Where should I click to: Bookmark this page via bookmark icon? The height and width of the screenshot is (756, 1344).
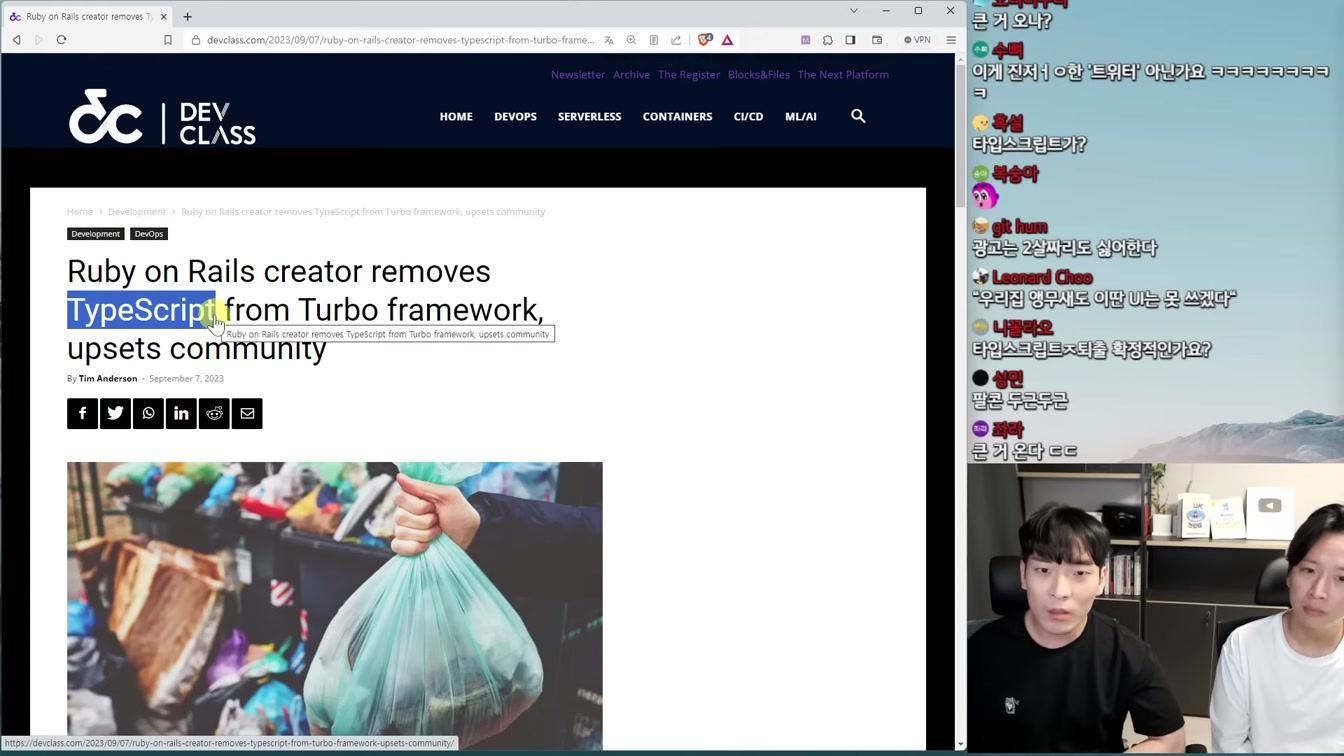[x=168, y=40]
